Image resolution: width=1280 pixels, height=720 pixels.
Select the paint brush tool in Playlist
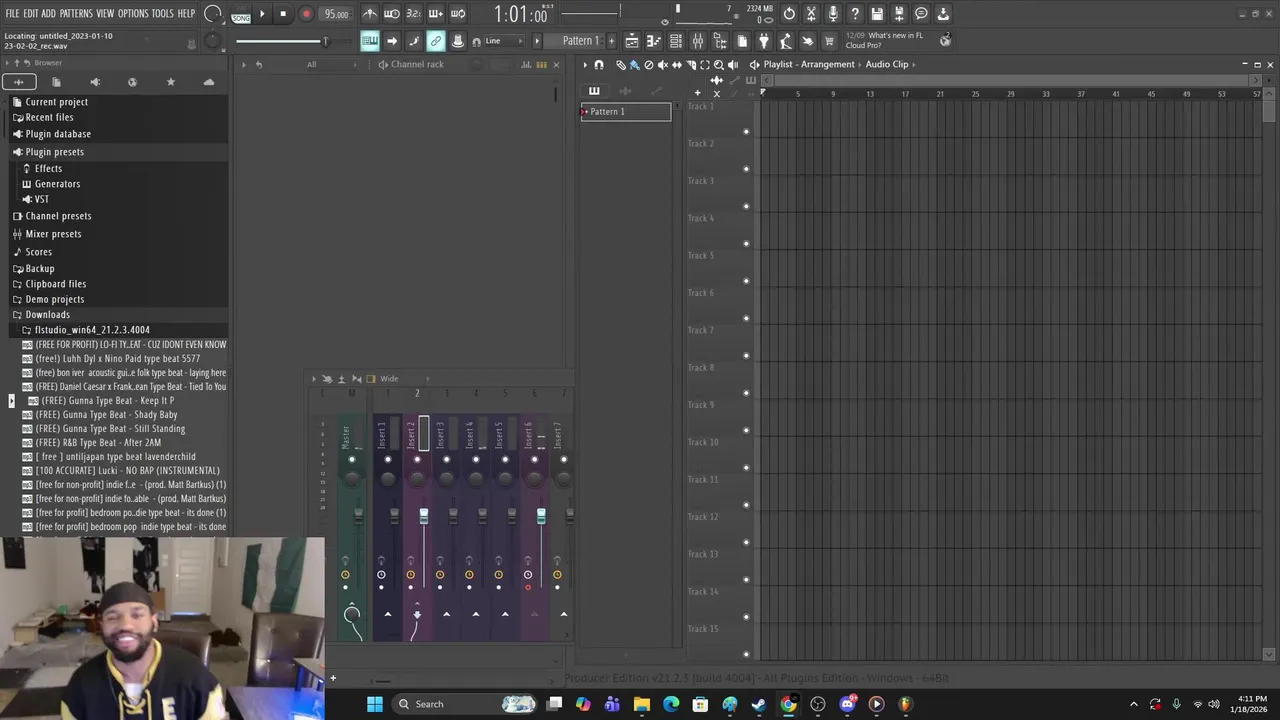pos(634,65)
